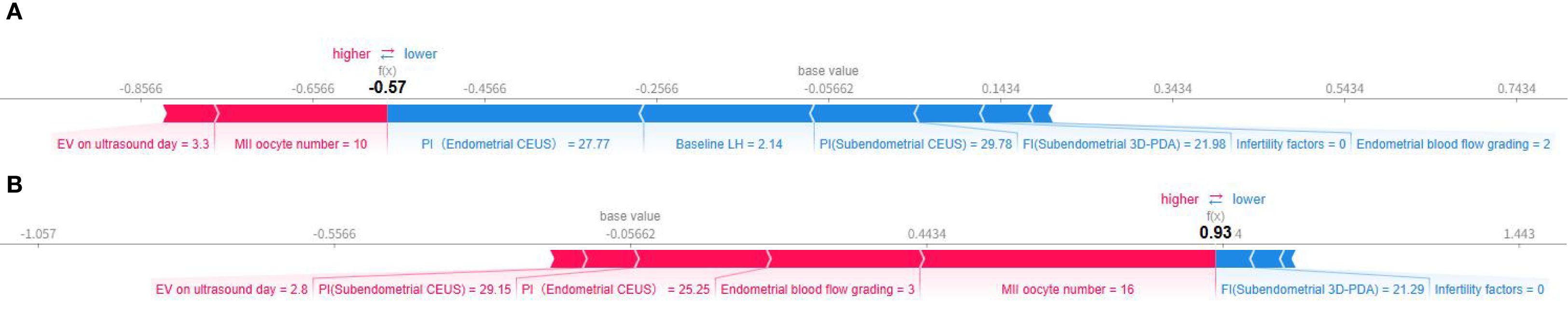
Task: Click the 1.443 axis tick in panel B
Action: click(x=1519, y=234)
